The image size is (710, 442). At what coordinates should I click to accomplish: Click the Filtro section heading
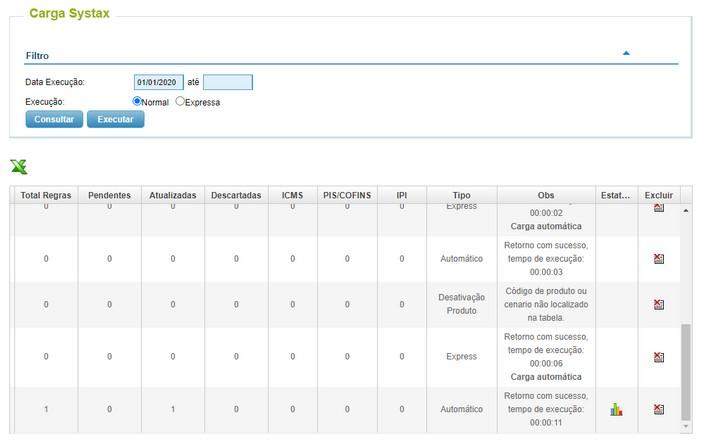point(37,56)
